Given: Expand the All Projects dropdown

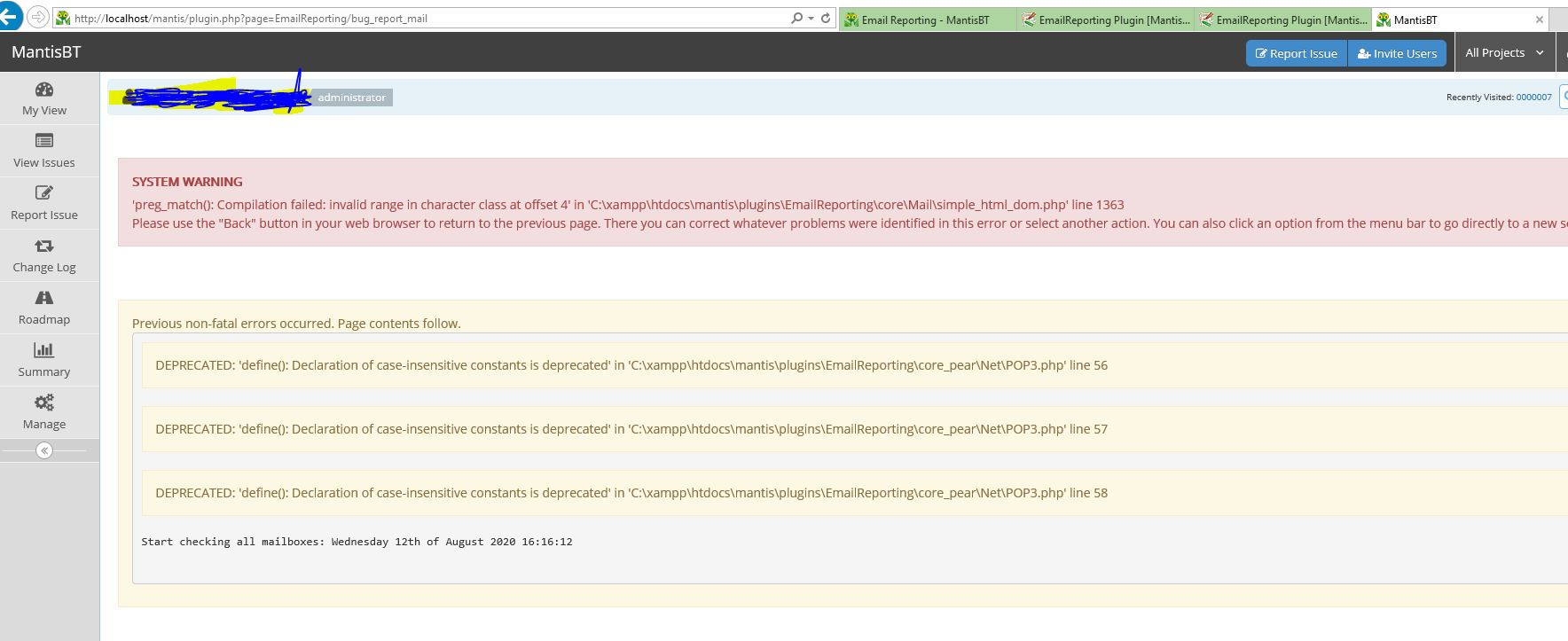Looking at the screenshot, I should point(1505,53).
